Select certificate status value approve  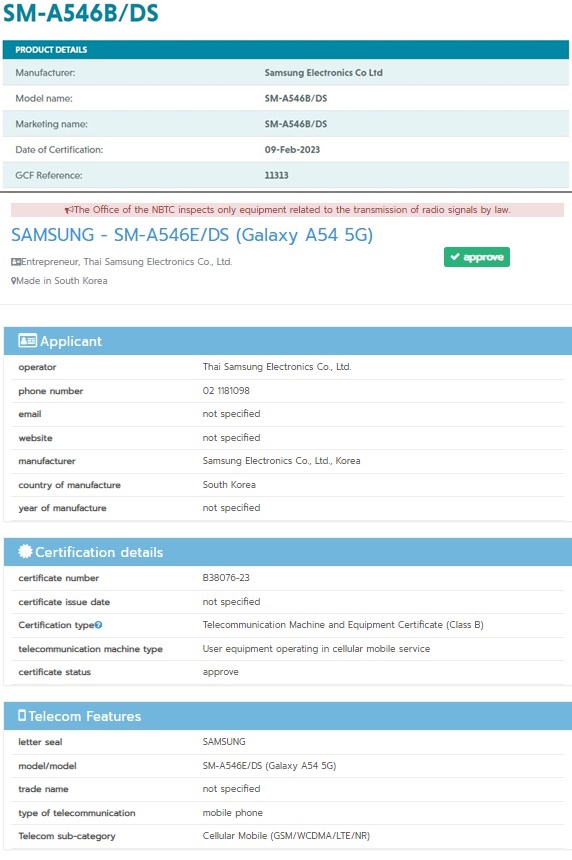coord(220,672)
